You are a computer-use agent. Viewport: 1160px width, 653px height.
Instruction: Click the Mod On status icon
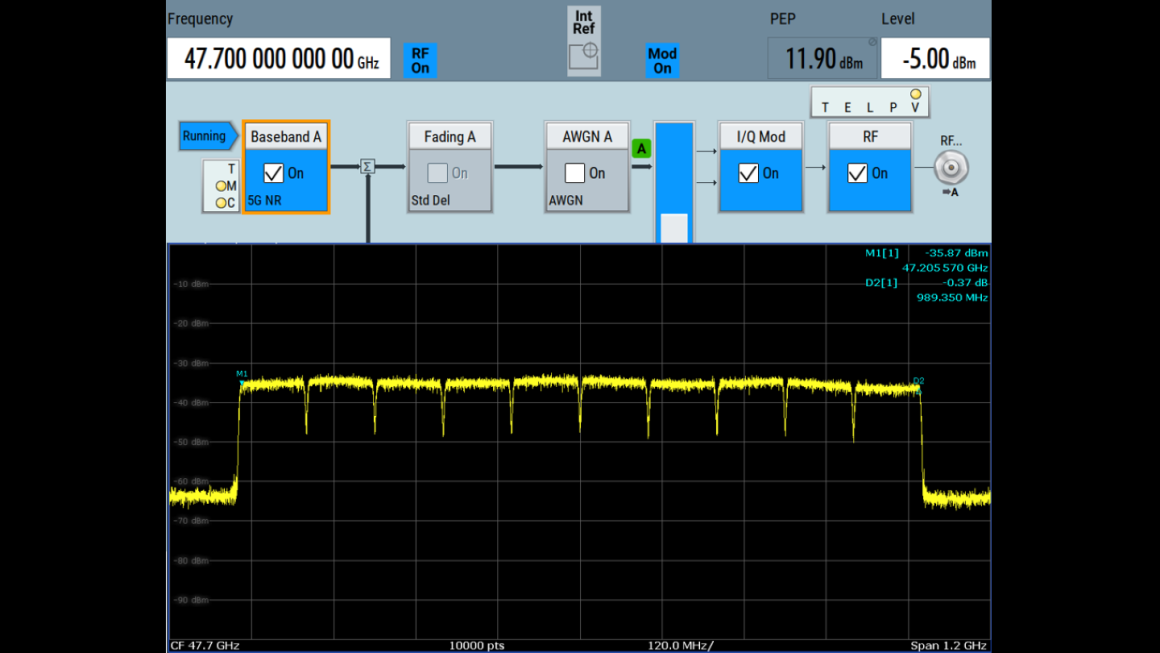click(x=662, y=61)
